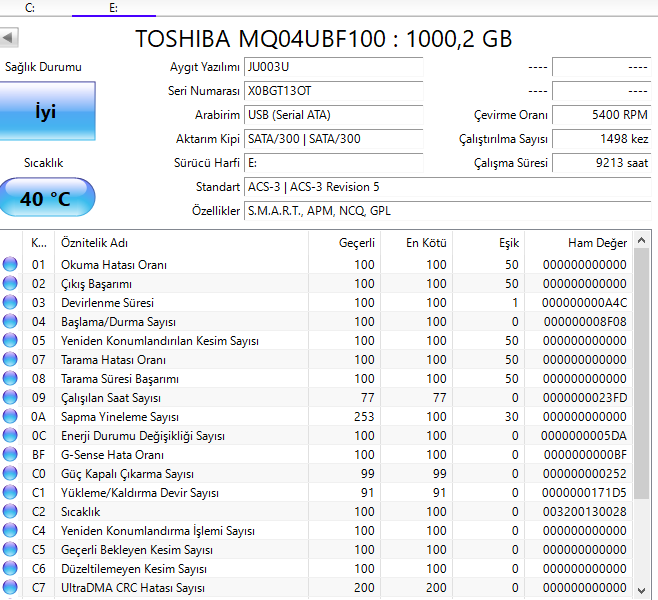This screenshot has width=658, height=600.
Task: Select raw value 003200130028
Action: pyautogui.click(x=585, y=512)
